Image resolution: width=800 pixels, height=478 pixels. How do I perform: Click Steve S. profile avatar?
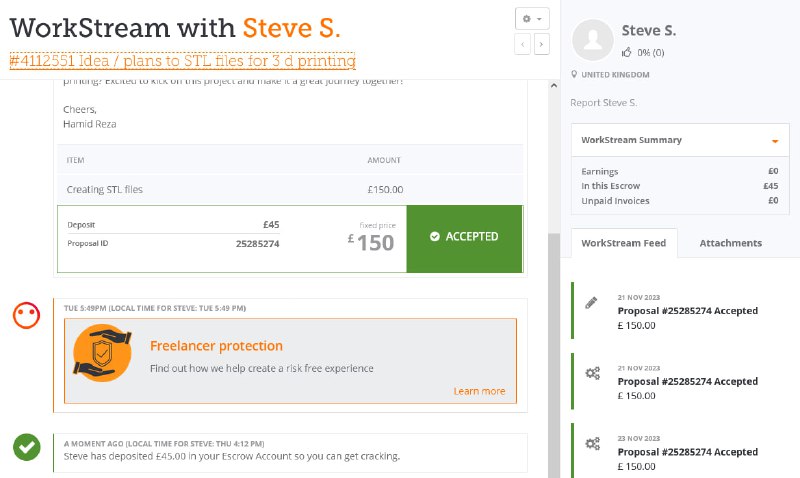pyautogui.click(x=592, y=40)
